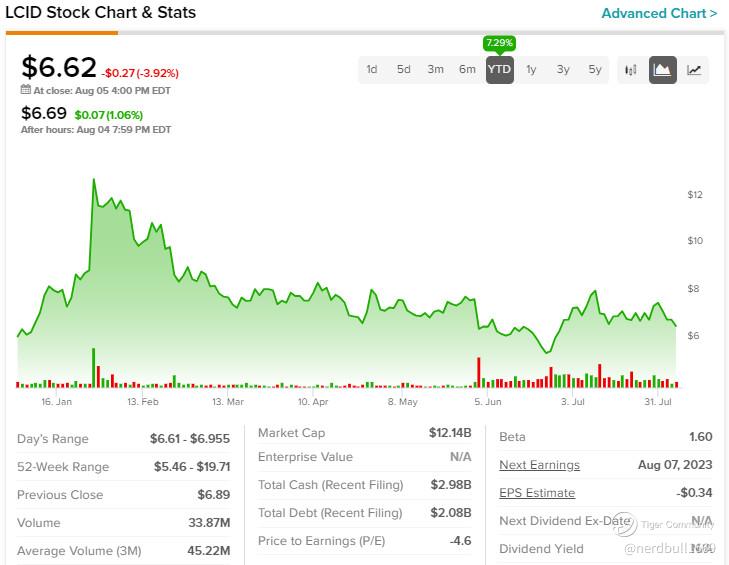Viewport: 729px width, 565px height.
Task: Select the line chart view icon
Action: pyautogui.click(x=694, y=70)
